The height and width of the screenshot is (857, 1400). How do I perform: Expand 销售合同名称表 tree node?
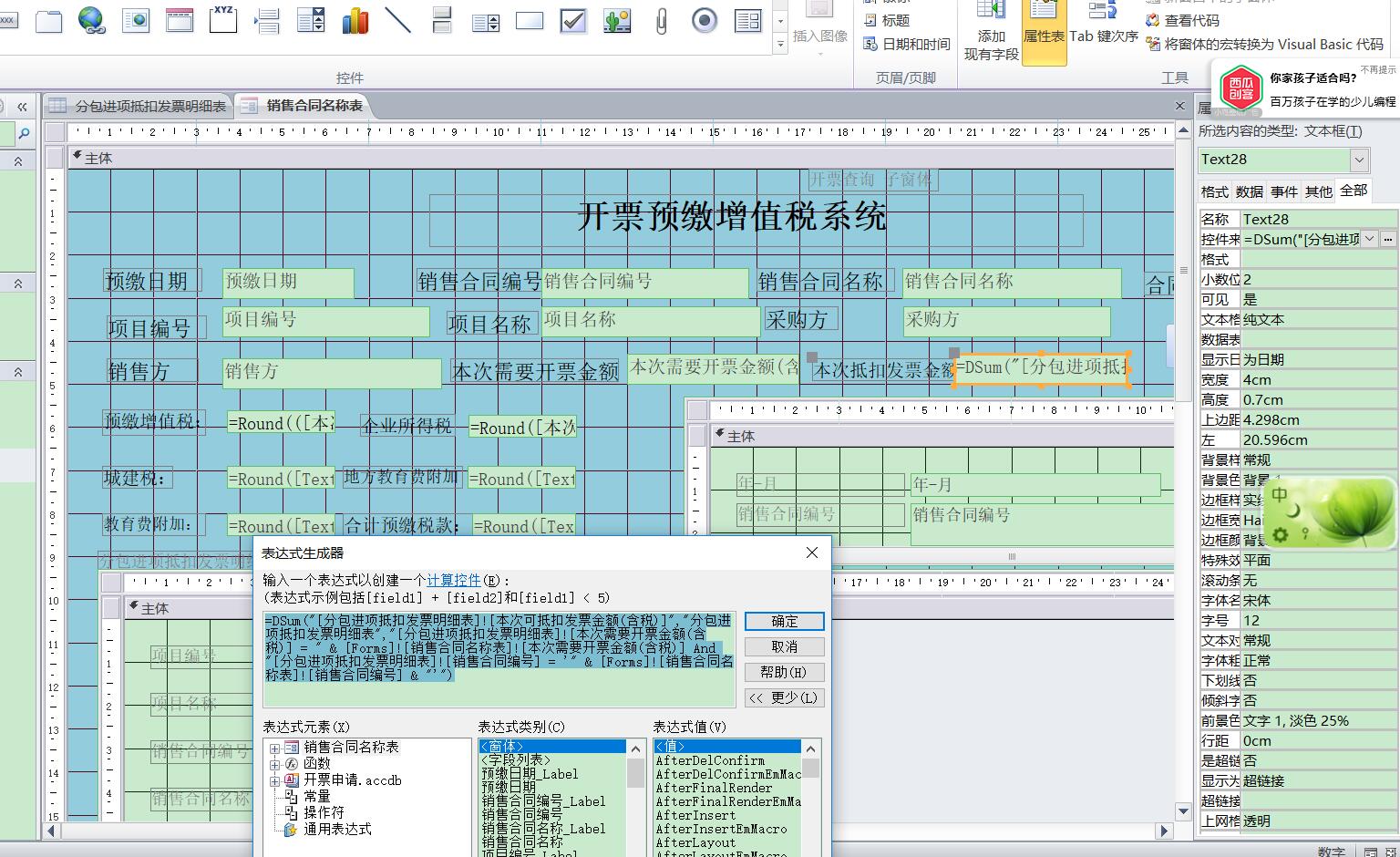(x=274, y=748)
